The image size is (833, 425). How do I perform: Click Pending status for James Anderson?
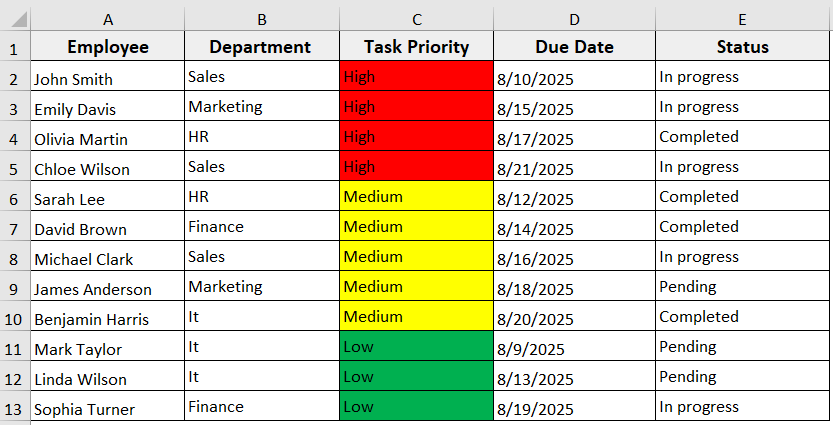pos(743,287)
